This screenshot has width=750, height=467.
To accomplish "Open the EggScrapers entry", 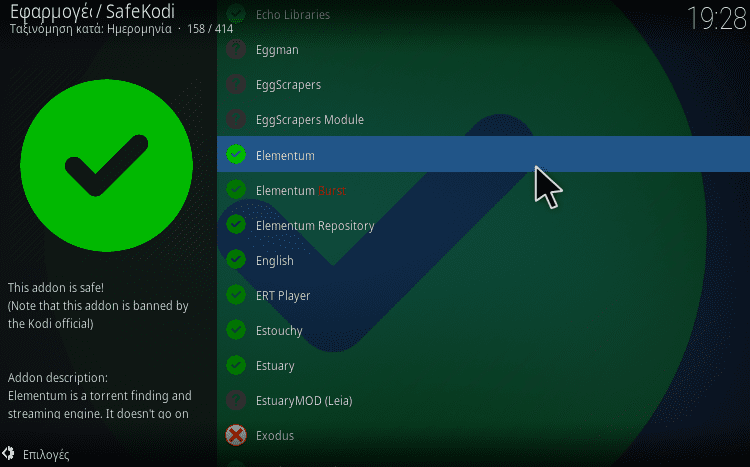I will point(484,84).
